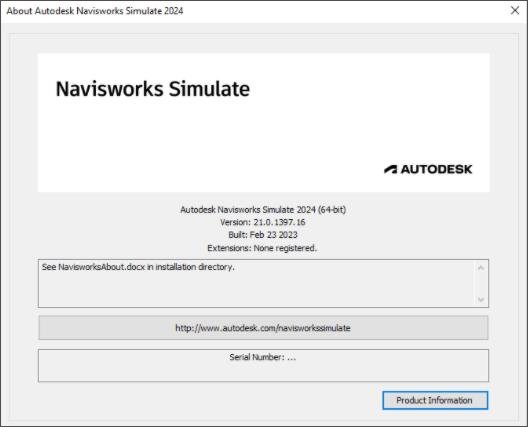Click the Product Information button
The height and width of the screenshot is (427, 528).
point(435,400)
